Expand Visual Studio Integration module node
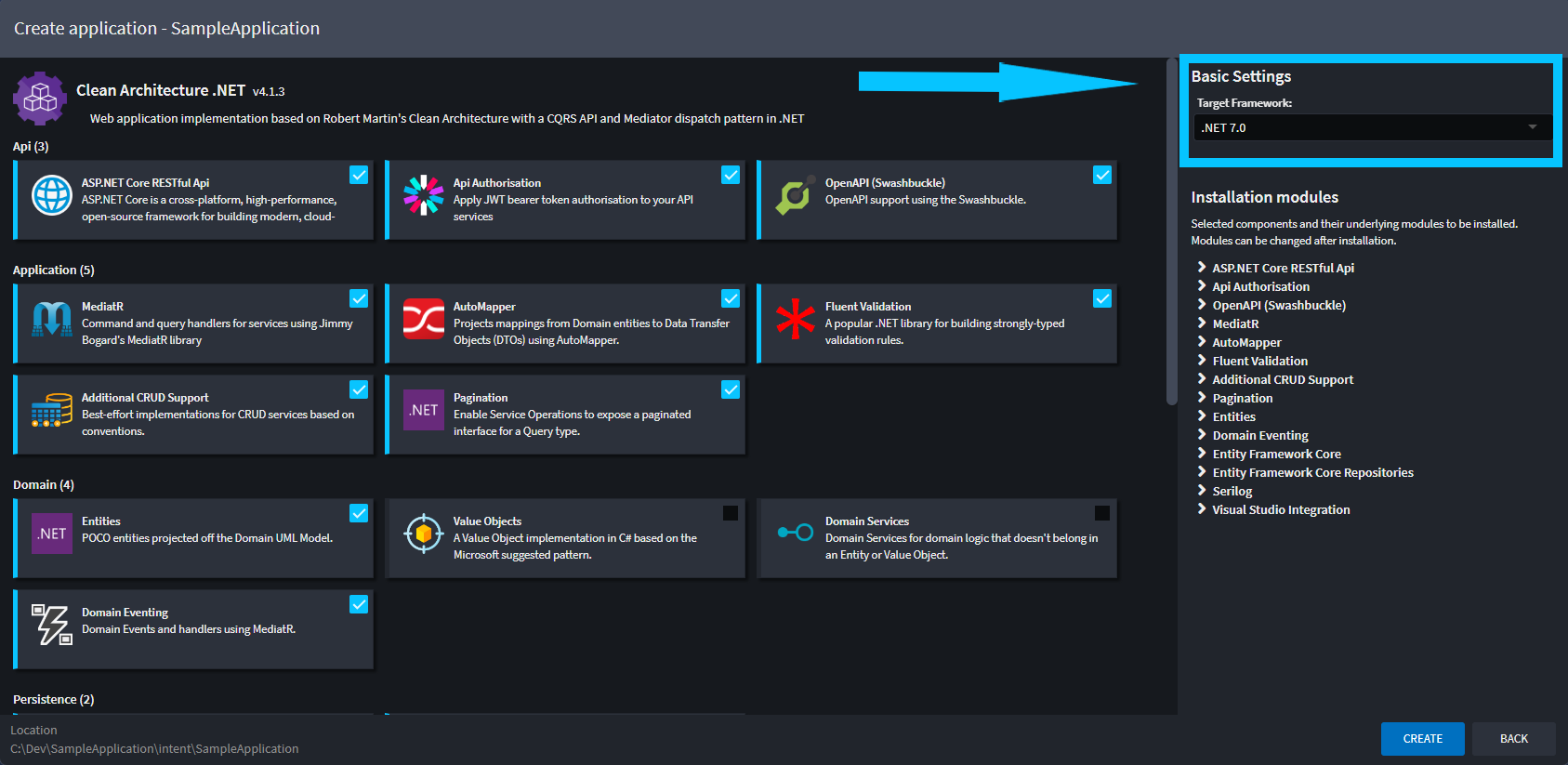 pos(1202,509)
